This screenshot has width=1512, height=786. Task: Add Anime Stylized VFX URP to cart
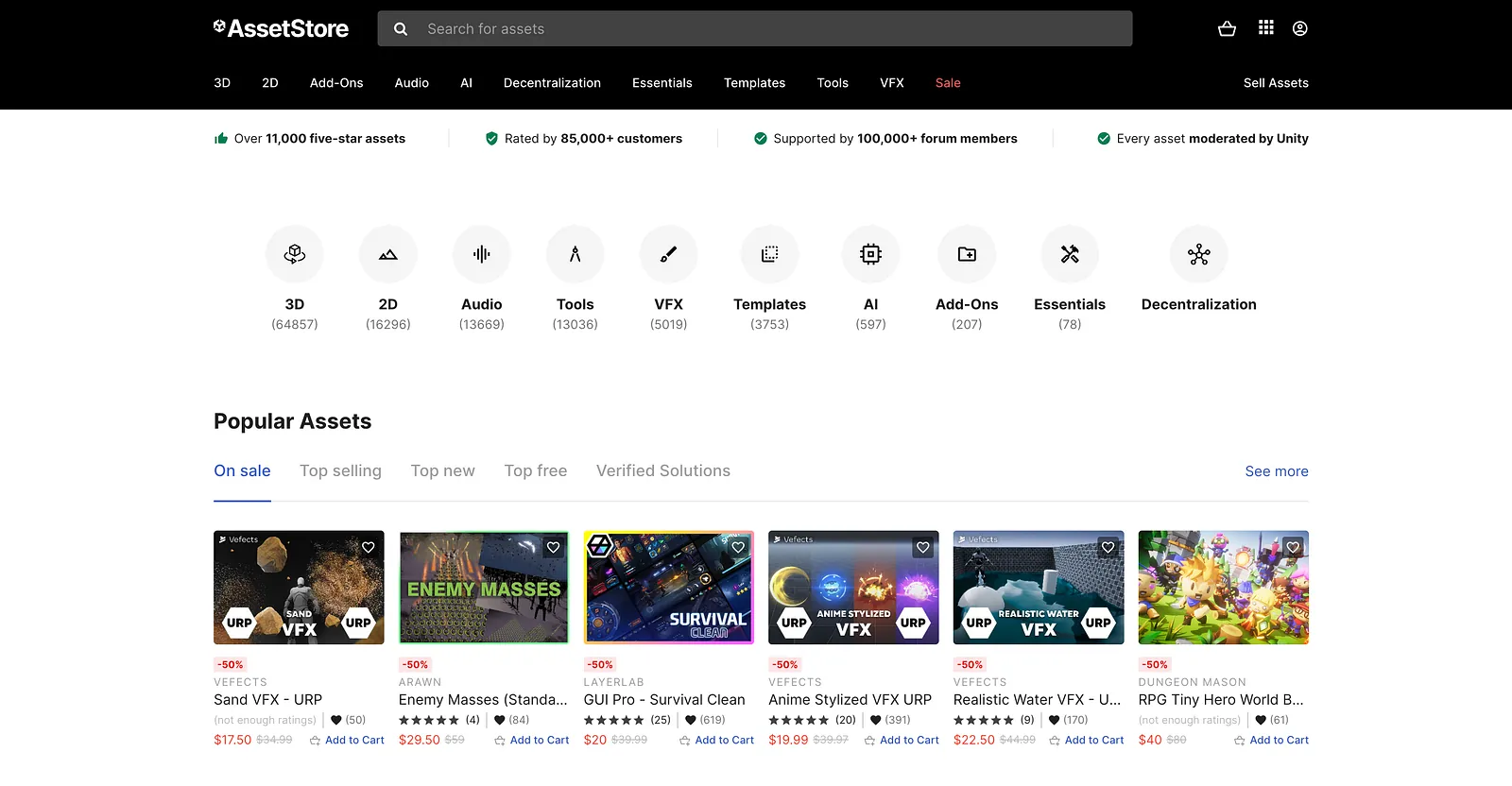[902, 741]
